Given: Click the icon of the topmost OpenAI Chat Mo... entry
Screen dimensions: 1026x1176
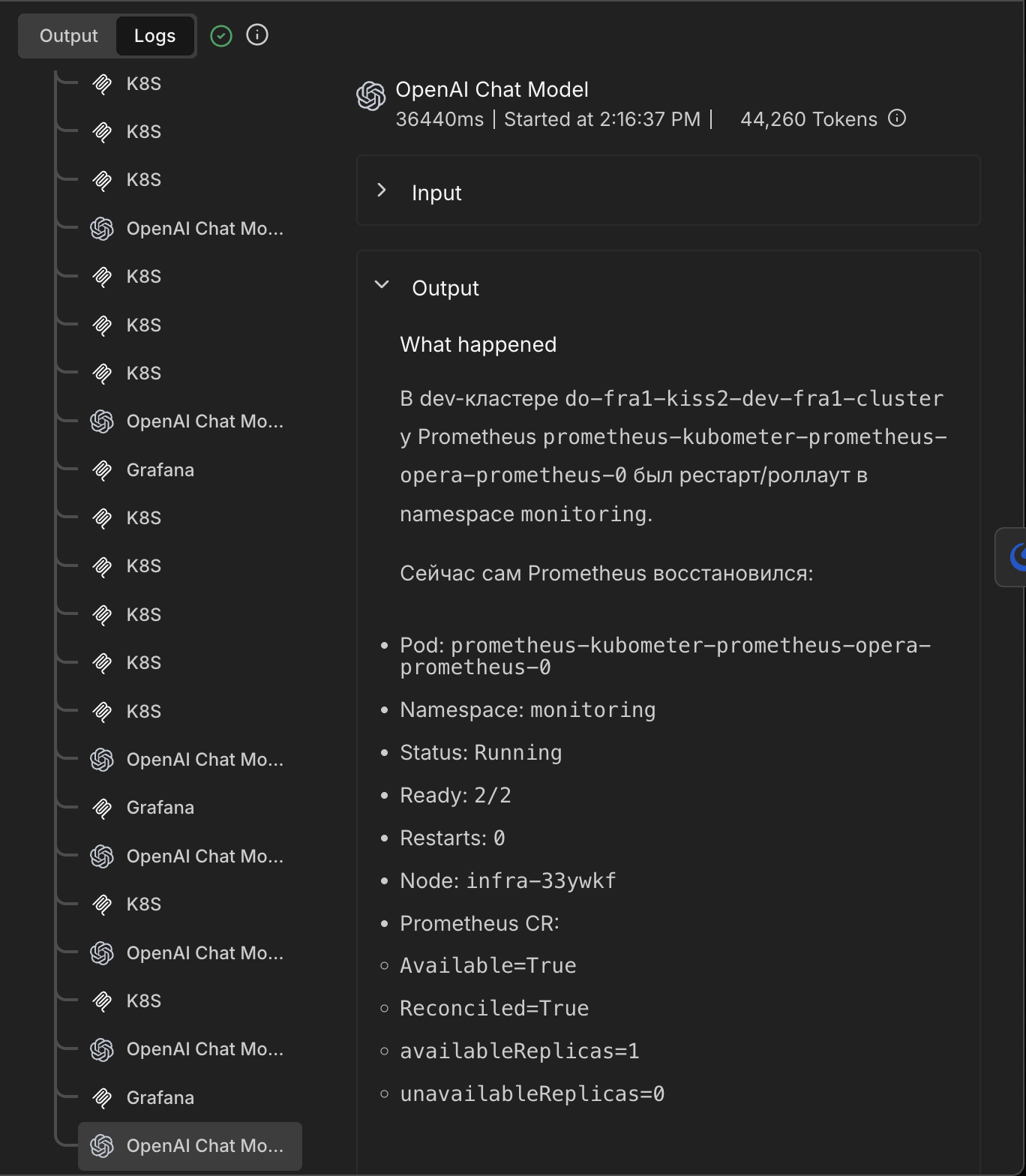Looking at the screenshot, I should point(102,229).
